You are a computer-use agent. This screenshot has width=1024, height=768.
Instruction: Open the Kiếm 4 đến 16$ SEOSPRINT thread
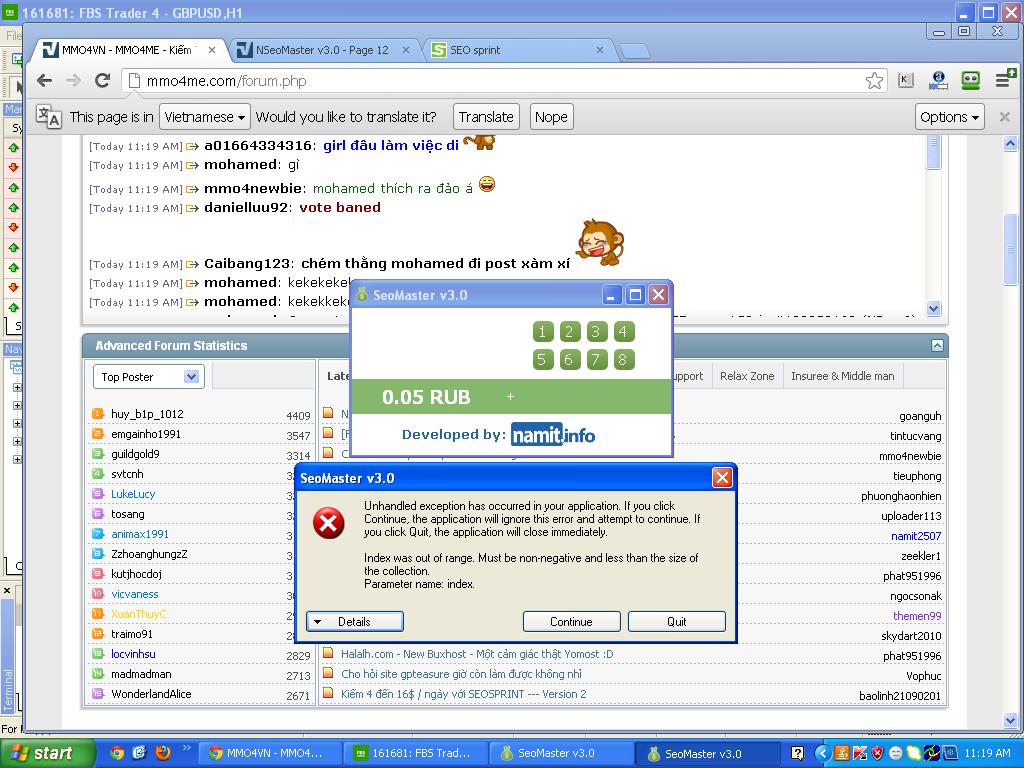pos(464,694)
